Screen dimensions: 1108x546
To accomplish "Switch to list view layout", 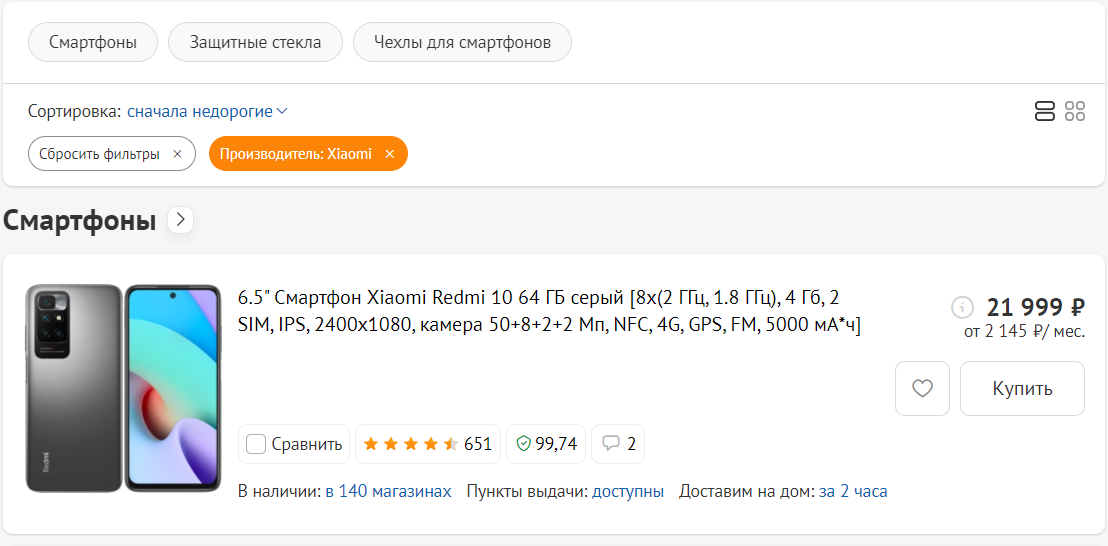I will (1045, 111).
